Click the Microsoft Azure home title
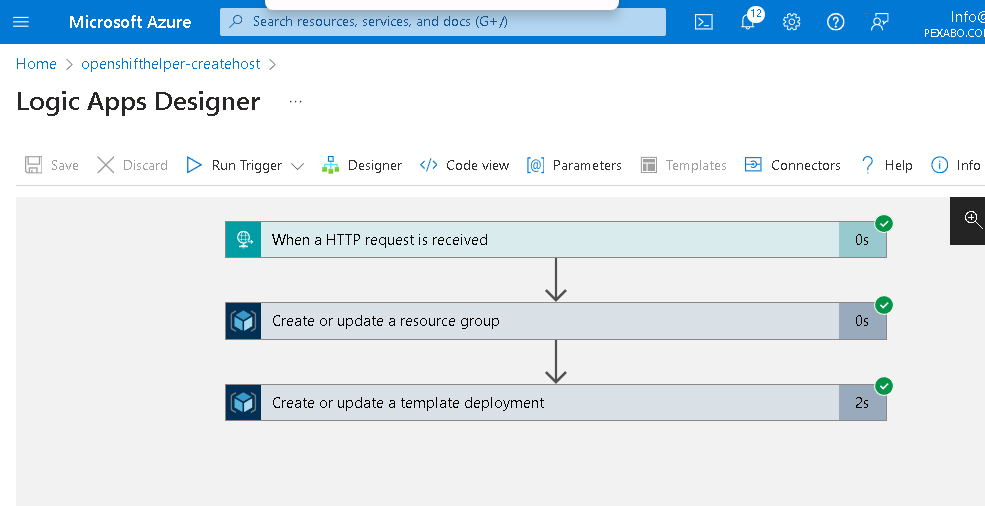 pyautogui.click(x=130, y=22)
